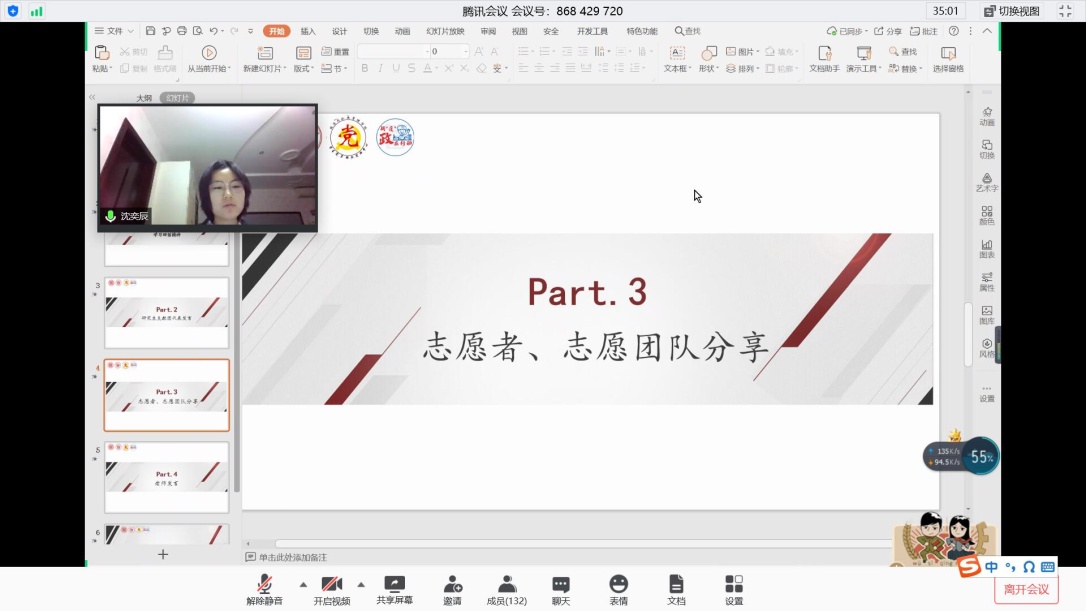Expand video options arrow beside 开启视频

point(361,584)
